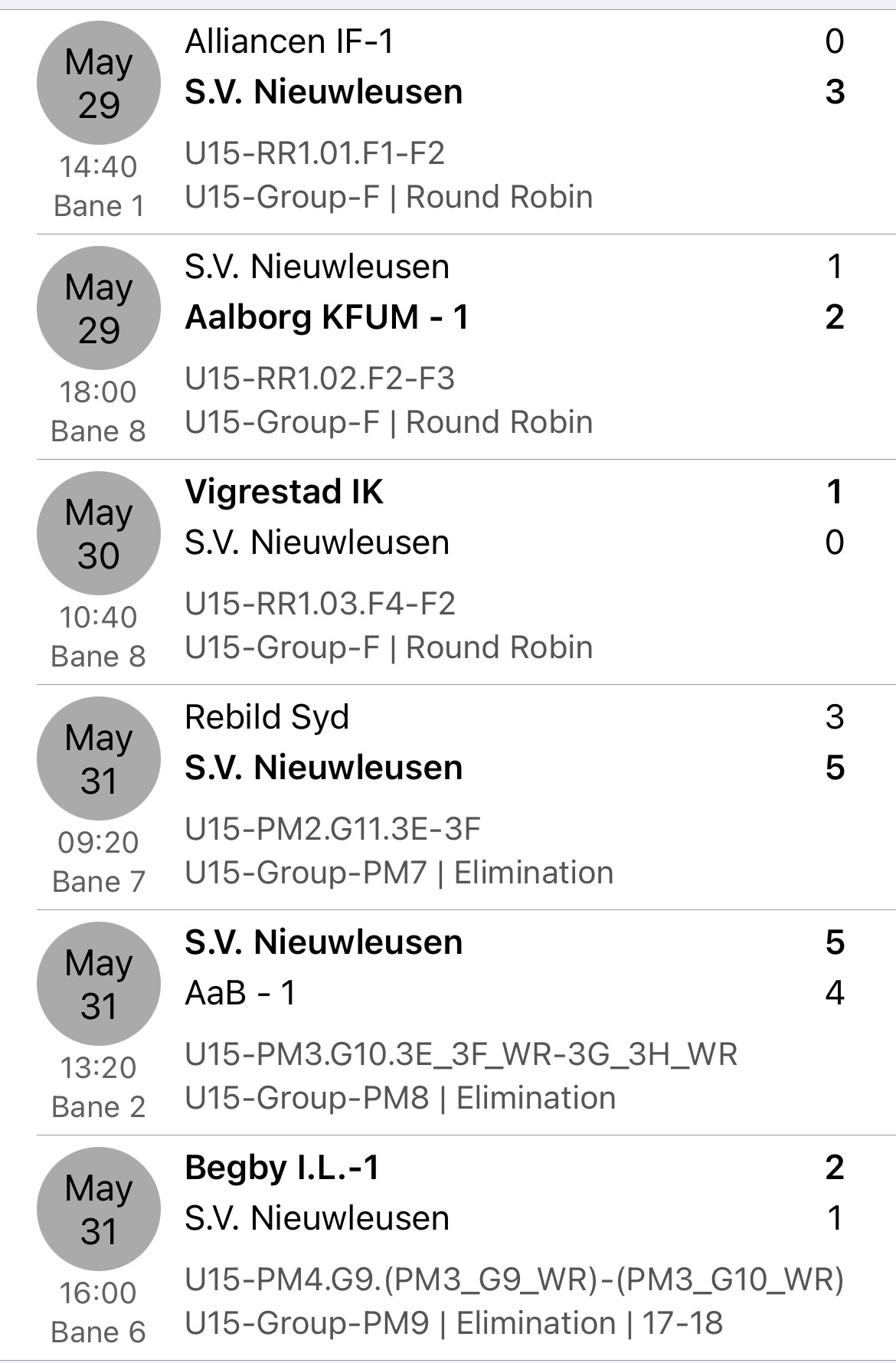This screenshot has height=1363, width=896.
Task: Tap the May 31 date circle at 09:20
Action: coord(99,758)
